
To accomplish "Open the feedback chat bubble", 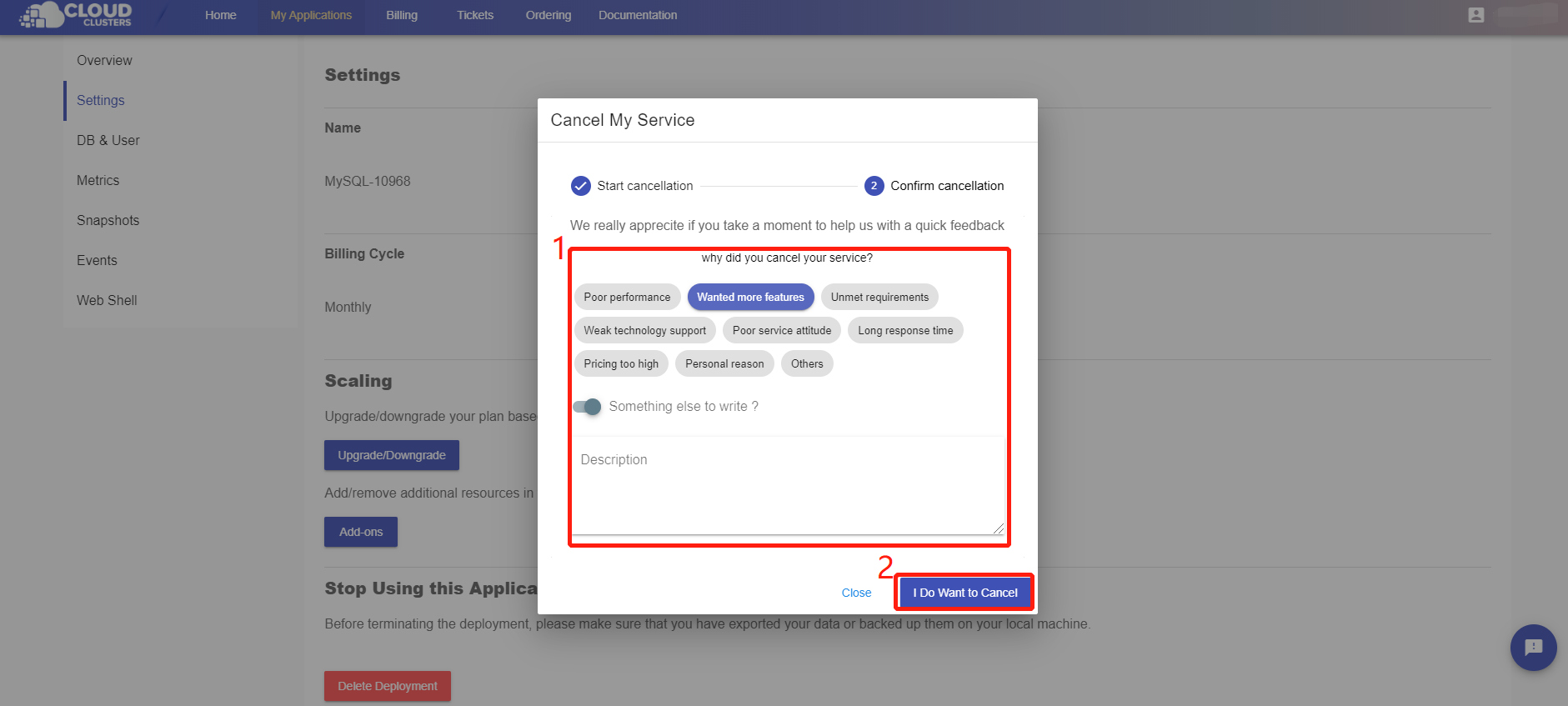I will 1533,648.
